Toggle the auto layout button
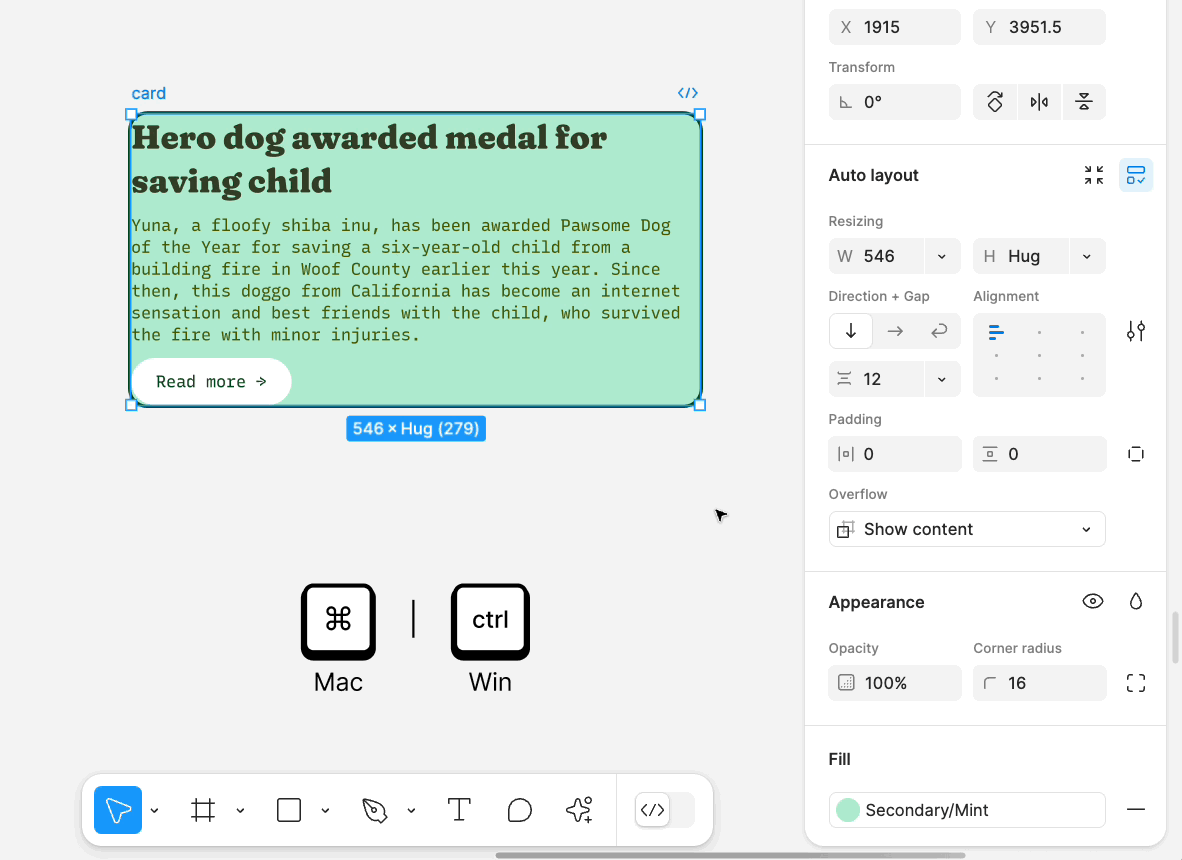Viewport: 1182px width, 860px height. [1136, 175]
